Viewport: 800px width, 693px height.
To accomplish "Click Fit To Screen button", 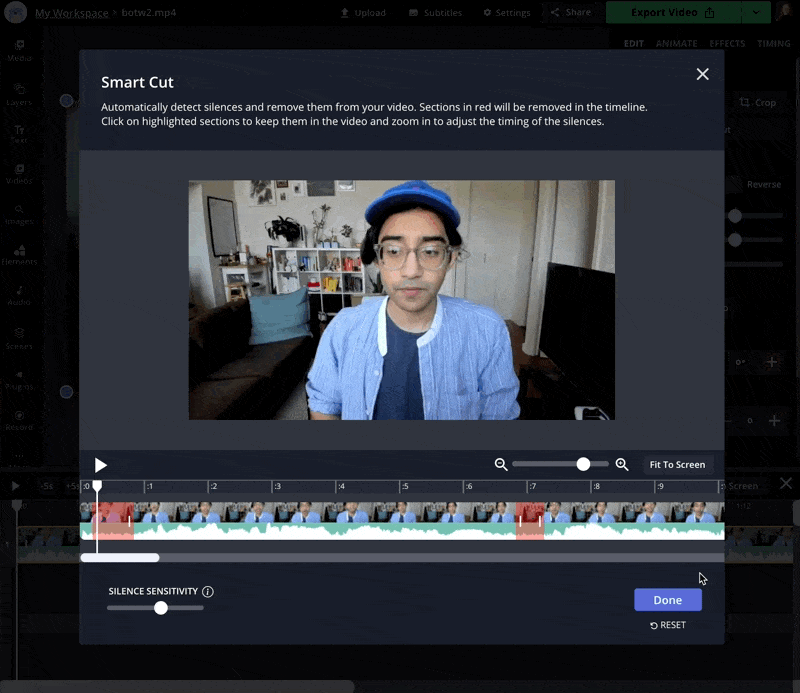I will tap(677, 464).
